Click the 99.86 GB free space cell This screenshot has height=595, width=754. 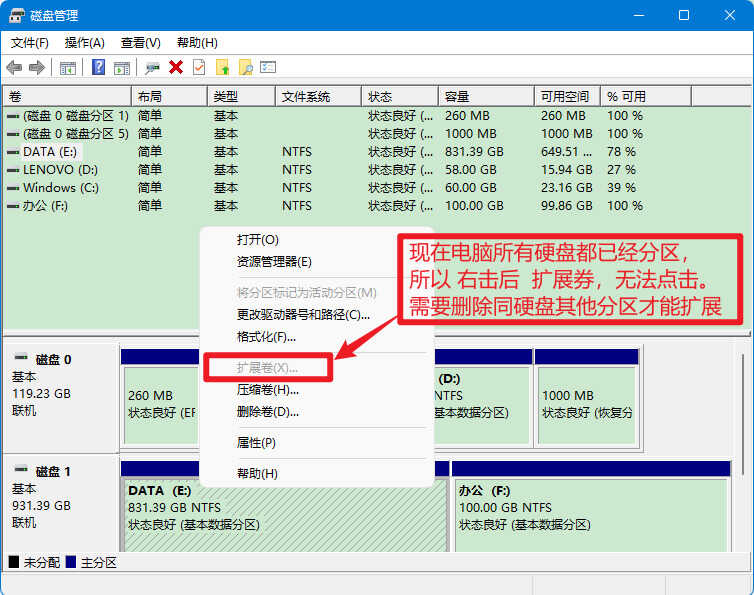point(566,206)
